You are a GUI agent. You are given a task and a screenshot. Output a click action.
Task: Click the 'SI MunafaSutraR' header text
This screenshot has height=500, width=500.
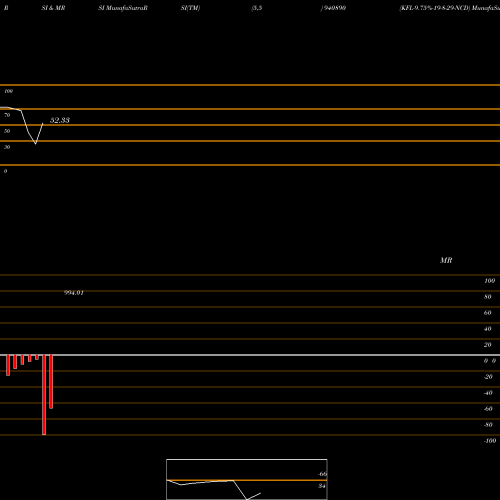tap(123, 8)
